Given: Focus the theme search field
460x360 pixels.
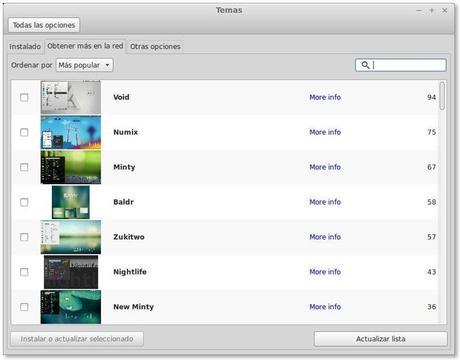Looking at the screenshot, I should (401, 65).
